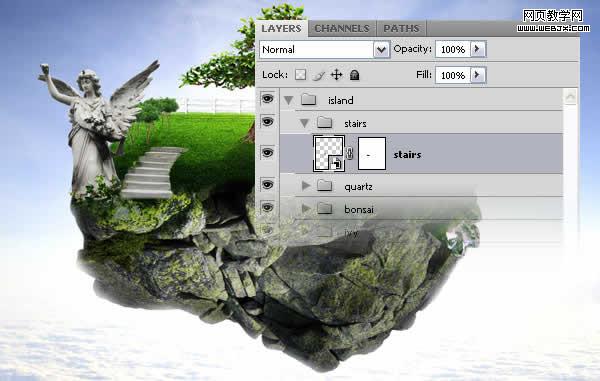The width and height of the screenshot is (600, 381).
Task: Select the stairs layer smart object thumbnail
Action: click(329, 153)
